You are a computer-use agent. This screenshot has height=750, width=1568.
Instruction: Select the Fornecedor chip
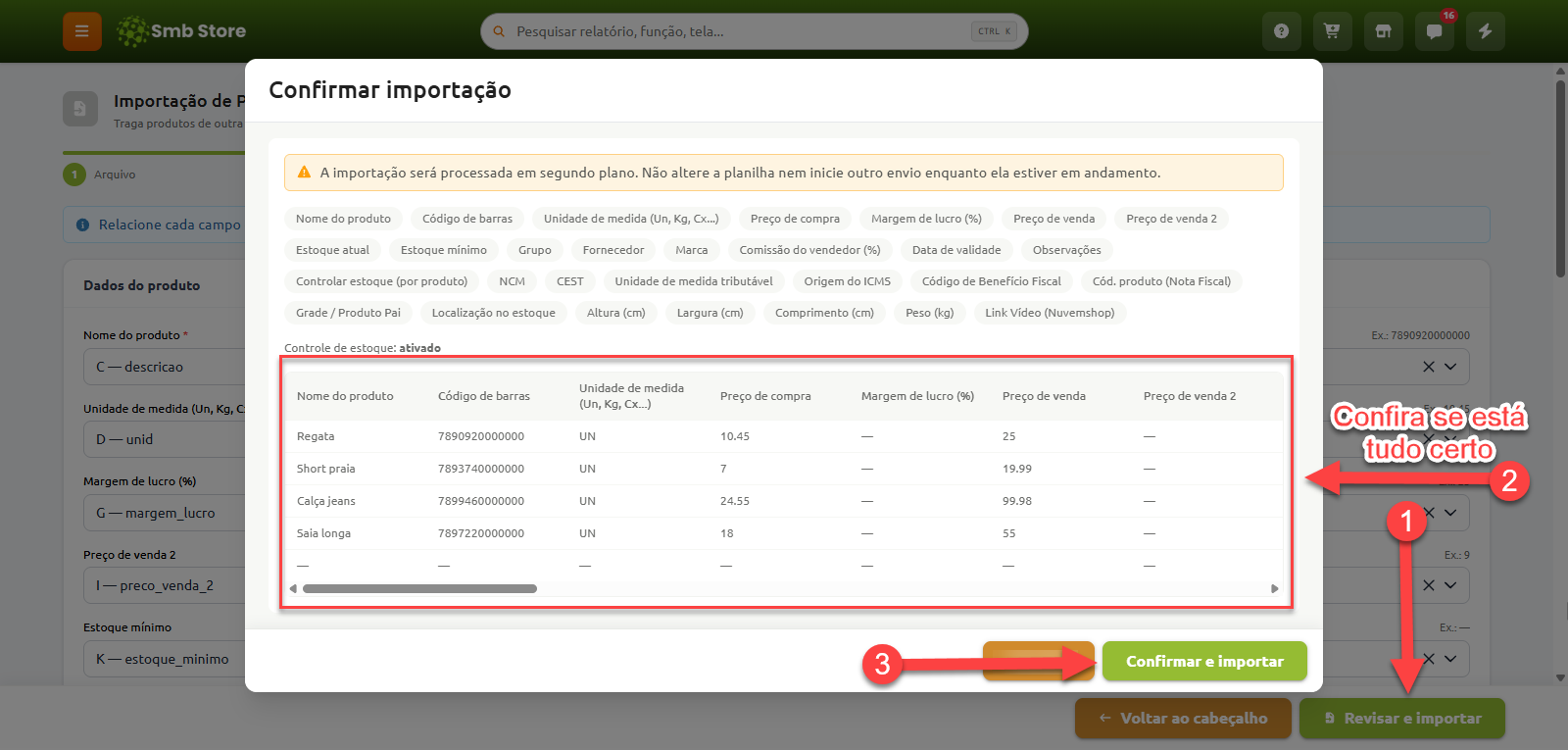click(x=613, y=250)
